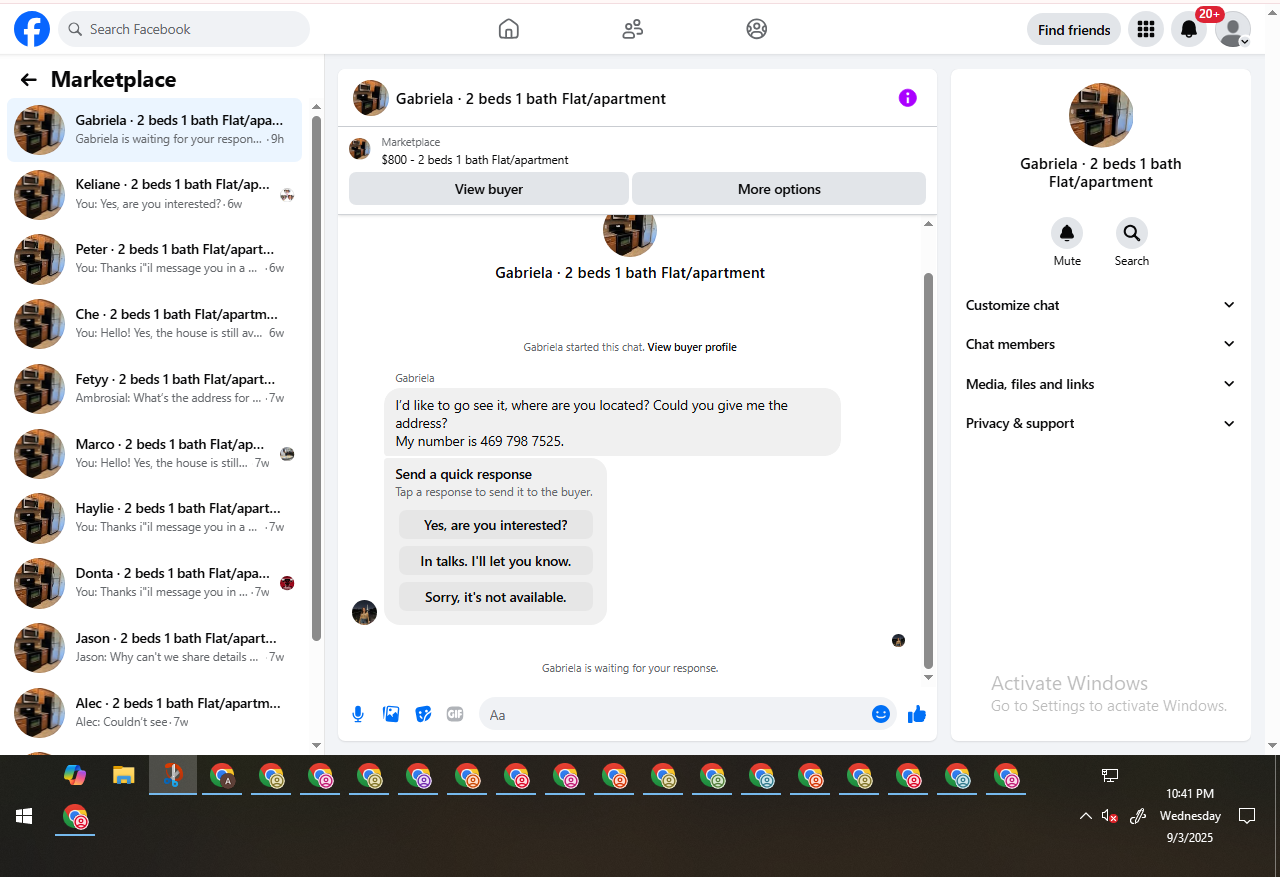Click Gabriela's listing photo in right panel
The width and height of the screenshot is (1280, 877).
pos(1101,115)
